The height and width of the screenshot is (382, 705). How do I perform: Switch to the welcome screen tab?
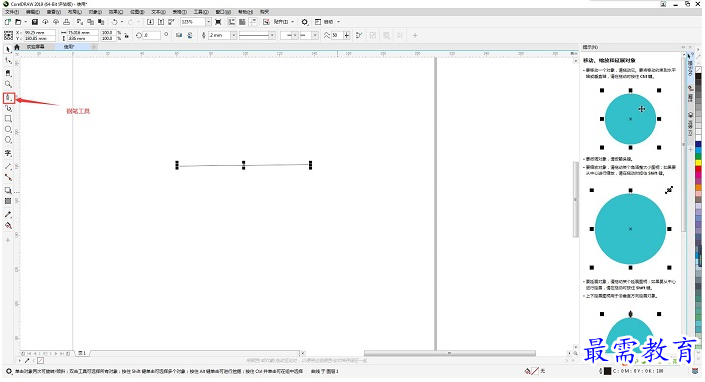click(35, 47)
